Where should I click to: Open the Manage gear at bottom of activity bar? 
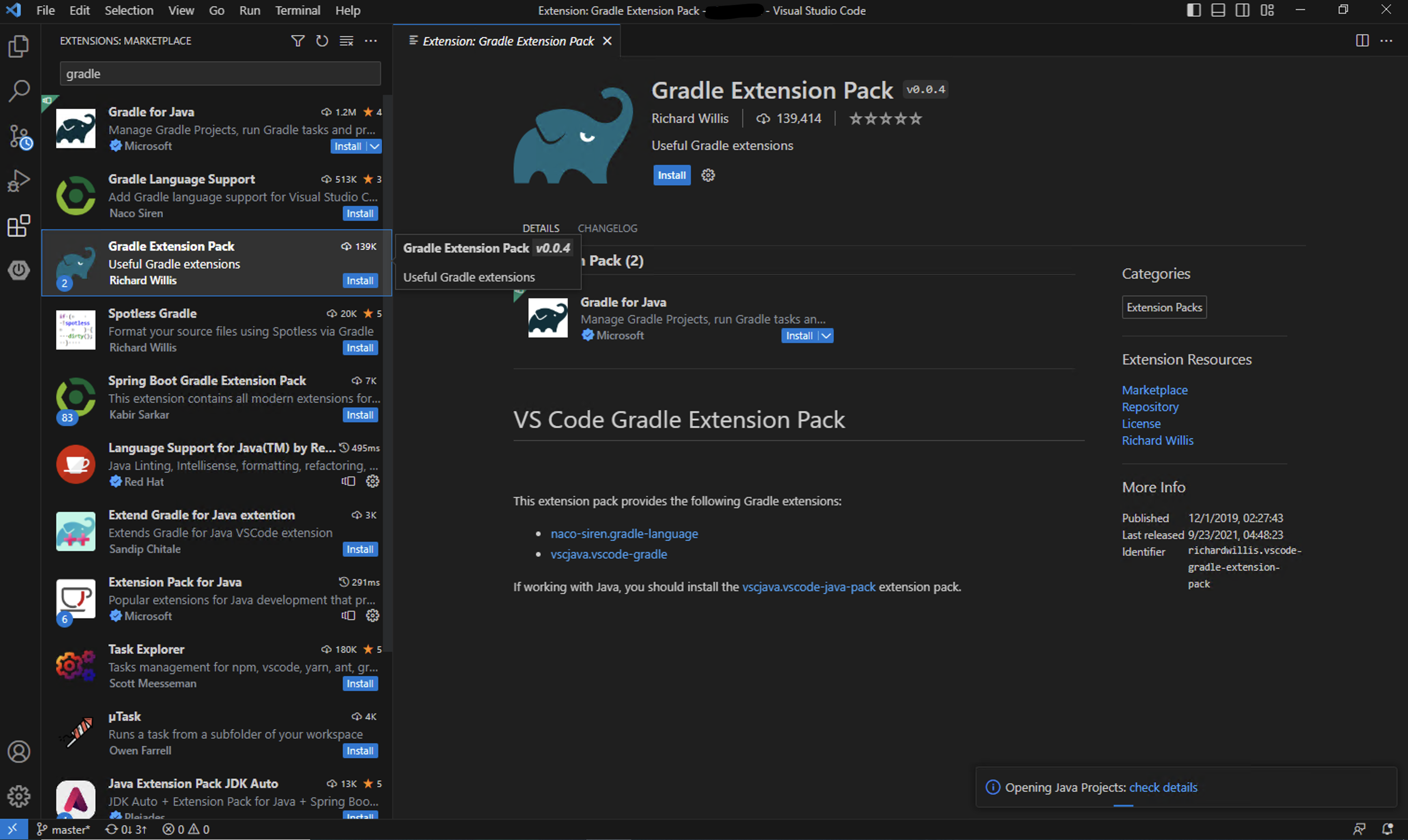point(19,796)
